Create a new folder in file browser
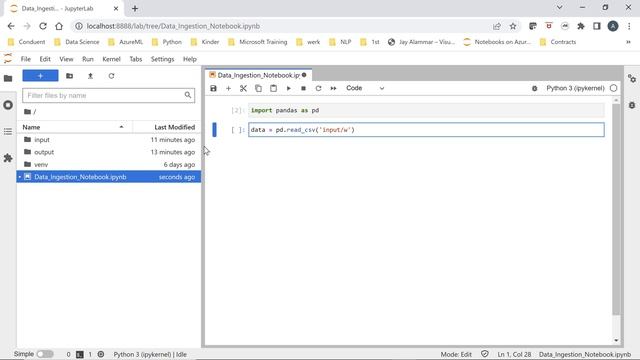 pos(69,76)
